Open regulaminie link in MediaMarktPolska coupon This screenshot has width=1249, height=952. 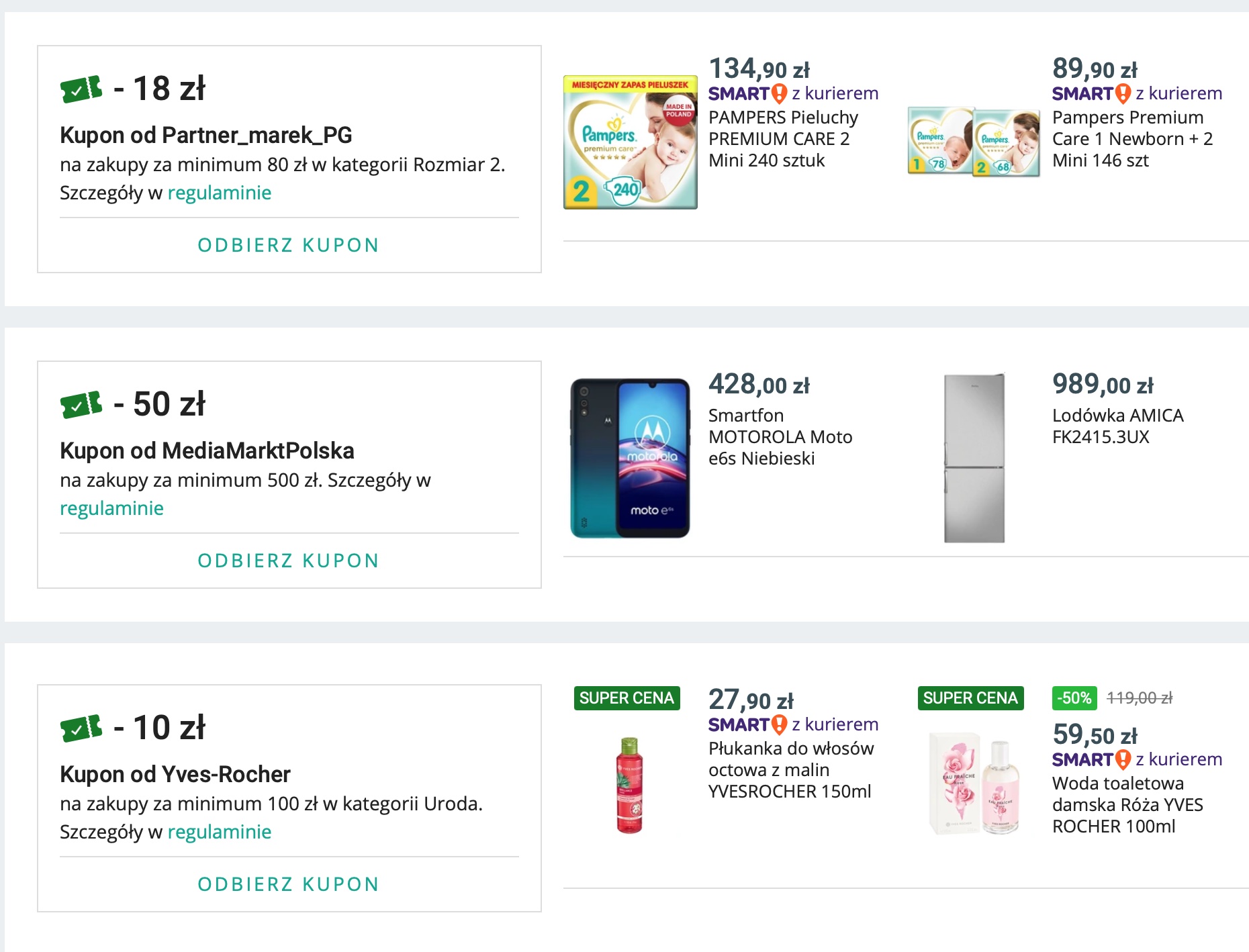(x=111, y=508)
